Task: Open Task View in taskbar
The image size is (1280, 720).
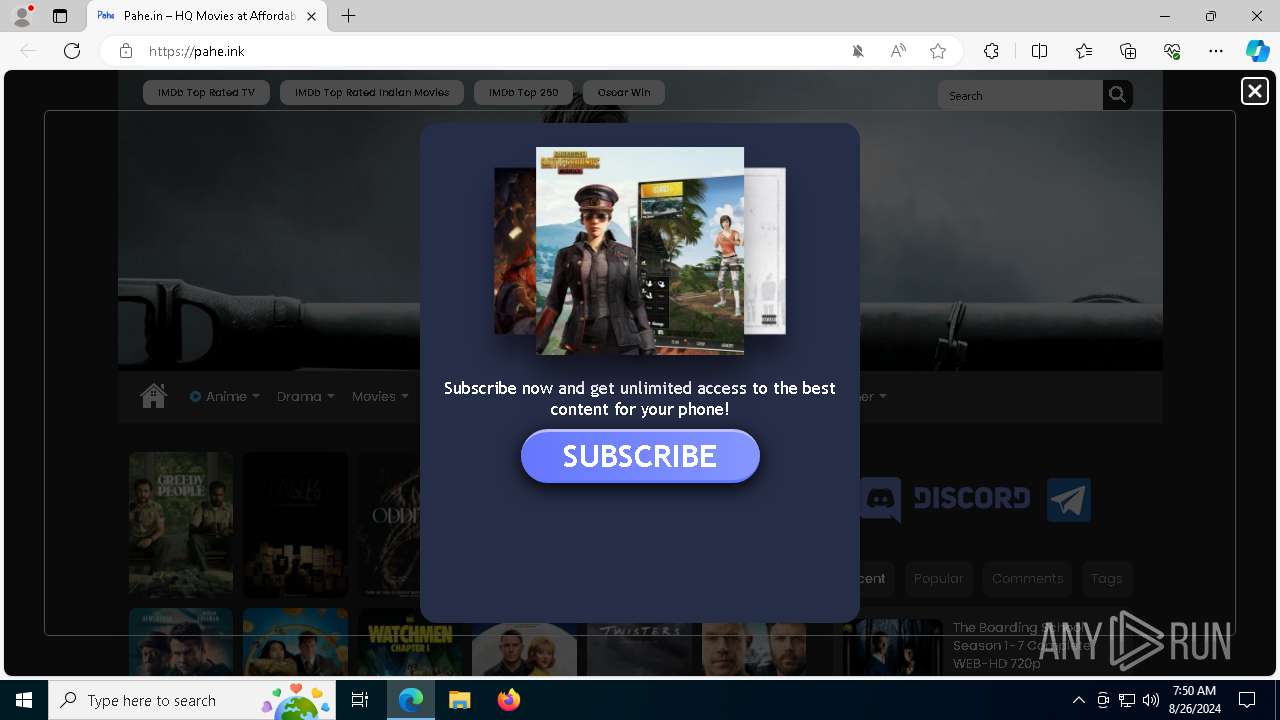Action: [360, 700]
